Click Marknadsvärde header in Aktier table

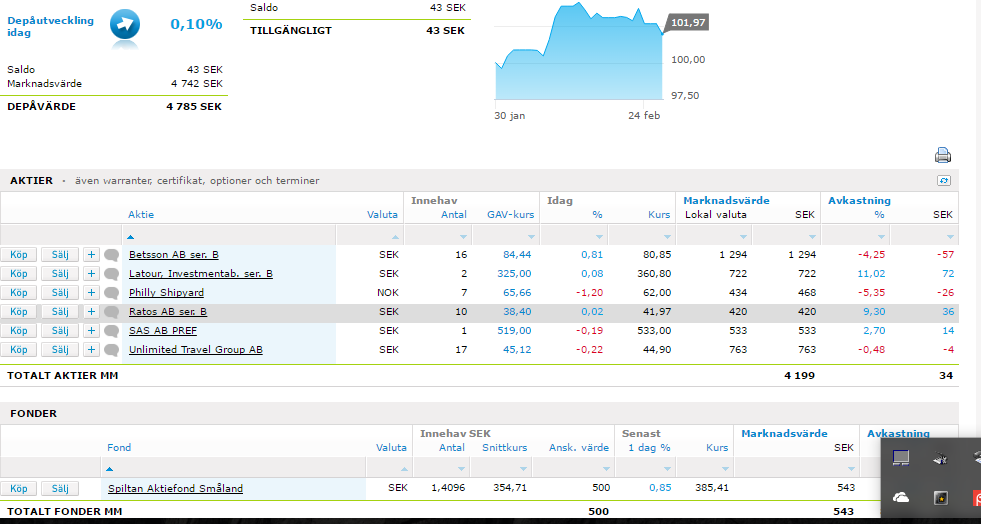point(726,201)
